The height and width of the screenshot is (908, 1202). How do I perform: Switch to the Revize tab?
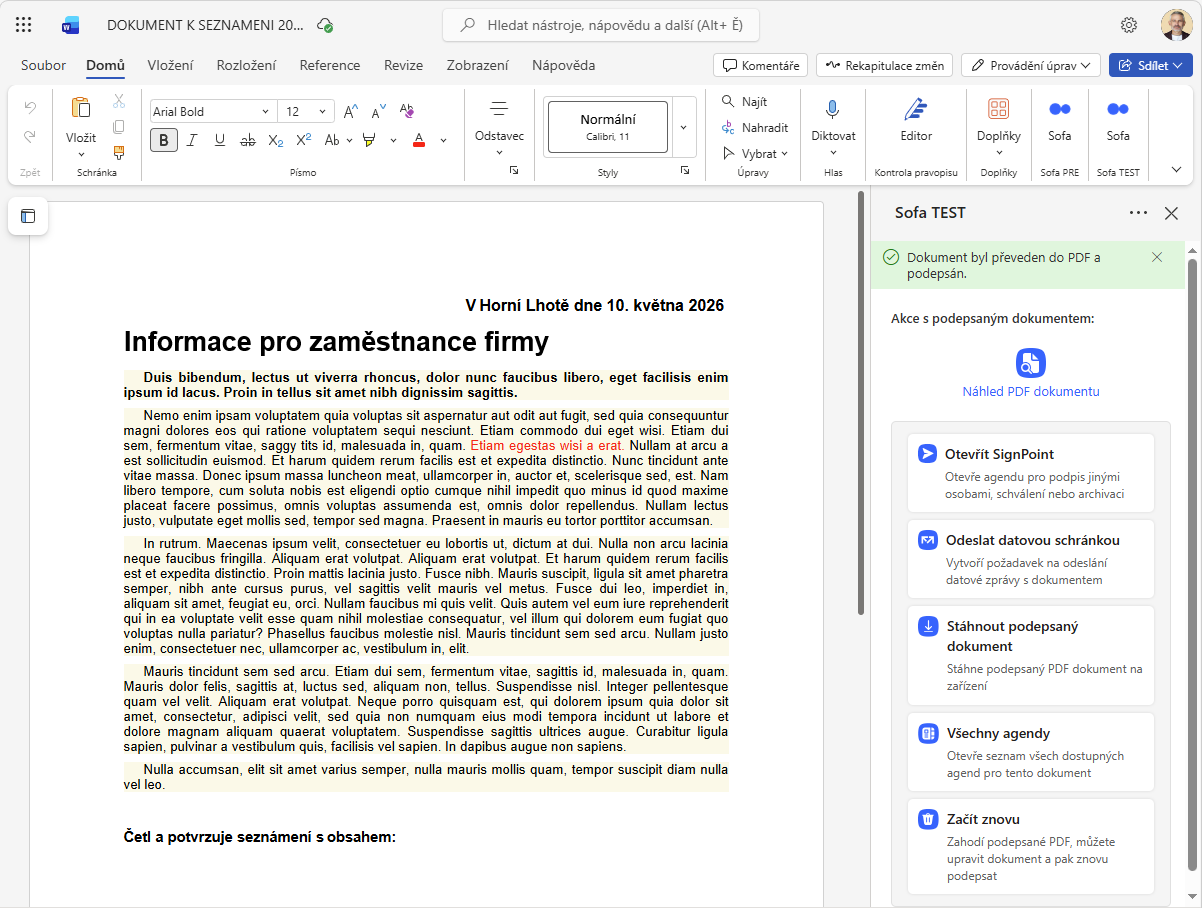click(x=403, y=65)
